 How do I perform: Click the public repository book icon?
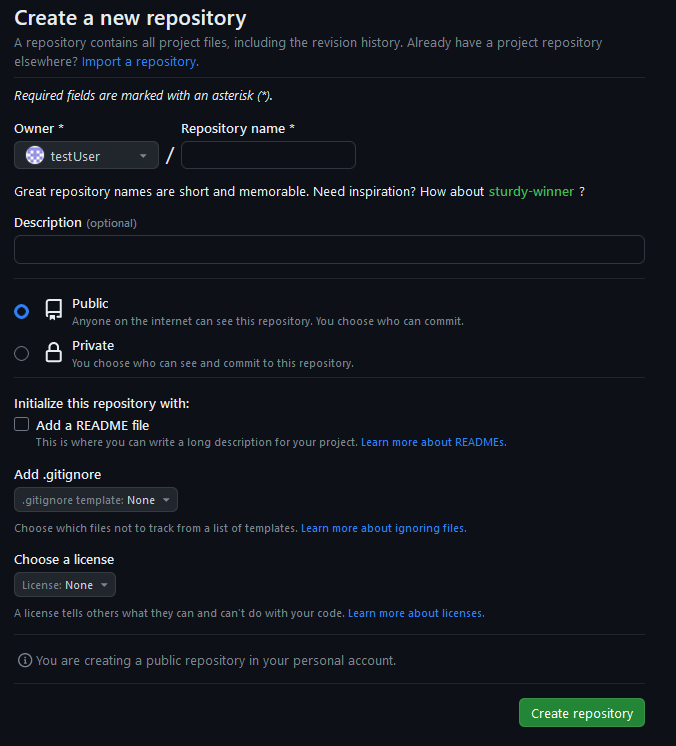point(53,311)
